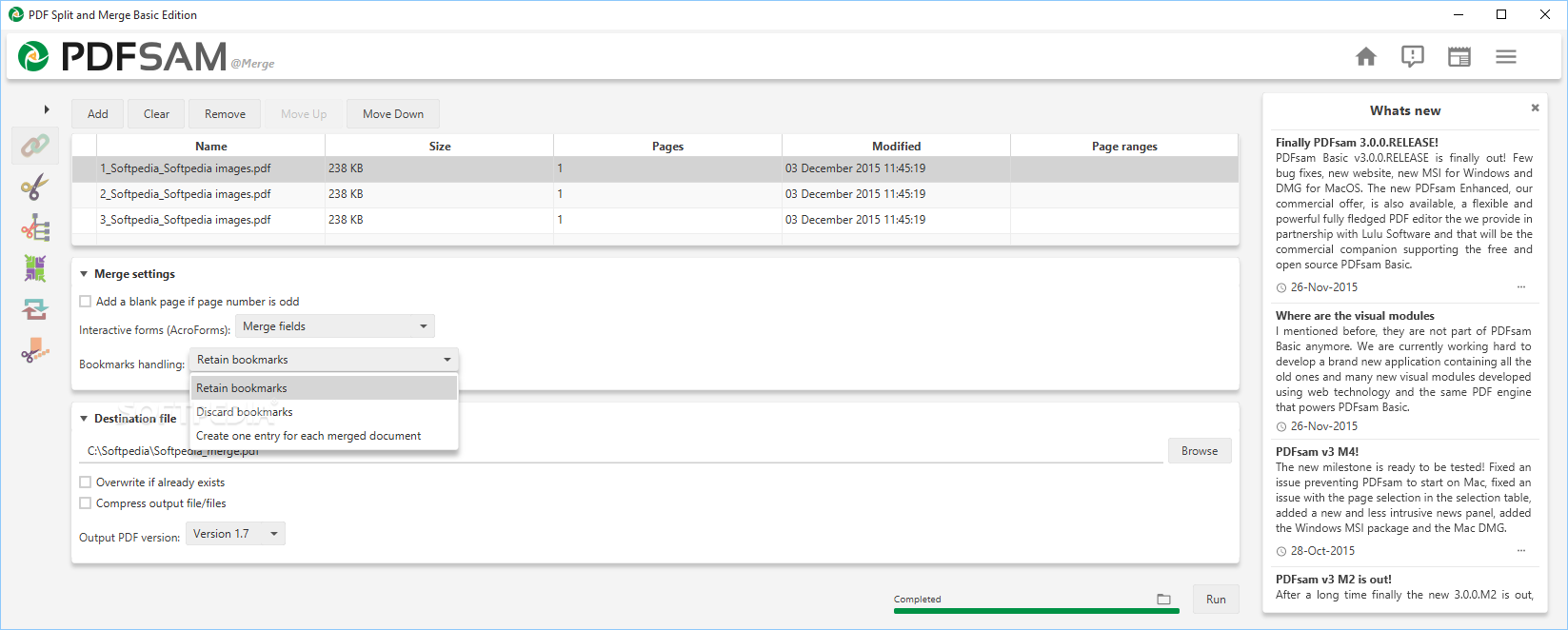
Task: Sort by the Pages column header
Action: pos(667,147)
